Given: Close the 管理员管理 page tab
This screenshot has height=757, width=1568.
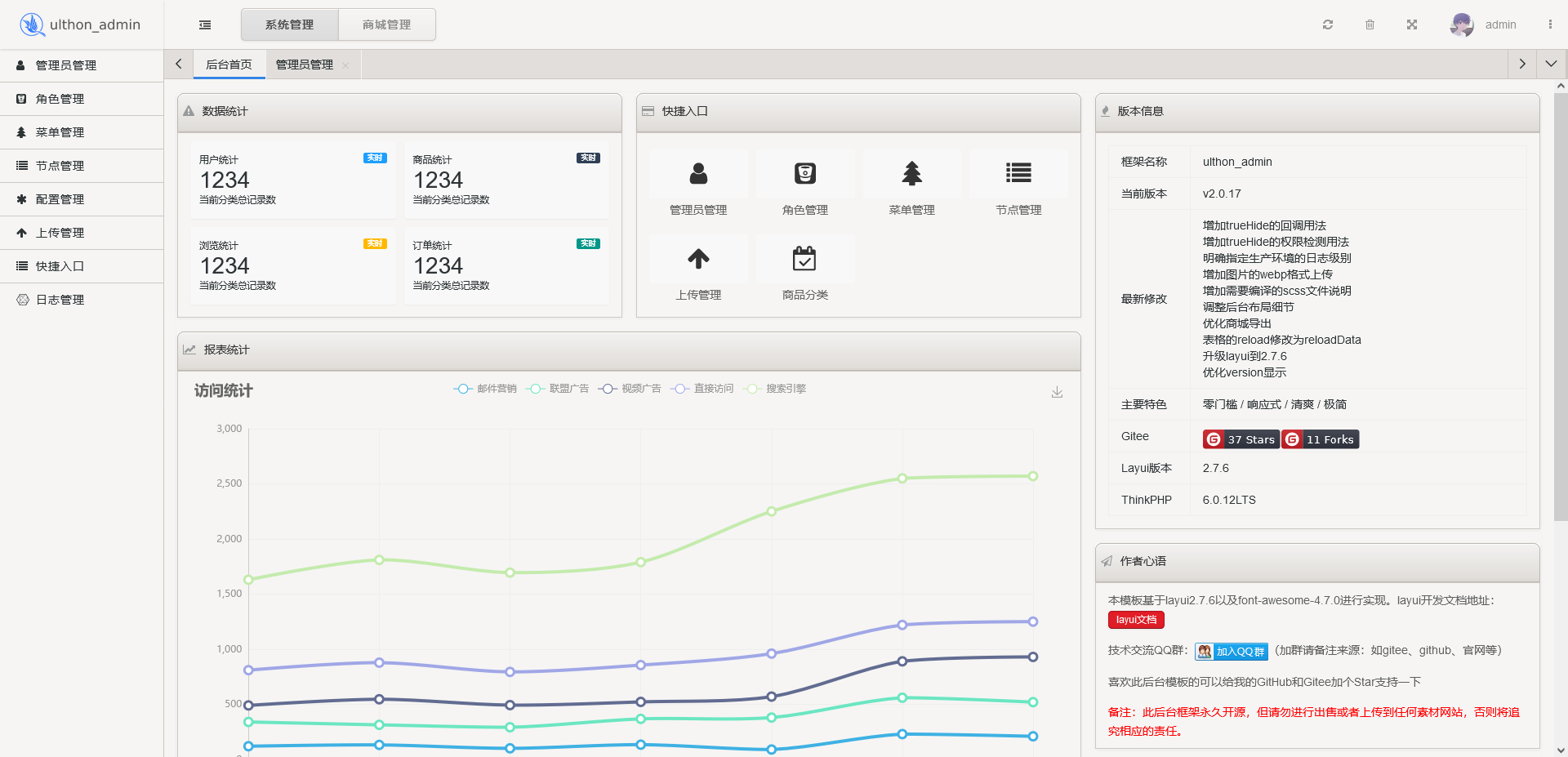Looking at the screenshot, I should point(345,65).
